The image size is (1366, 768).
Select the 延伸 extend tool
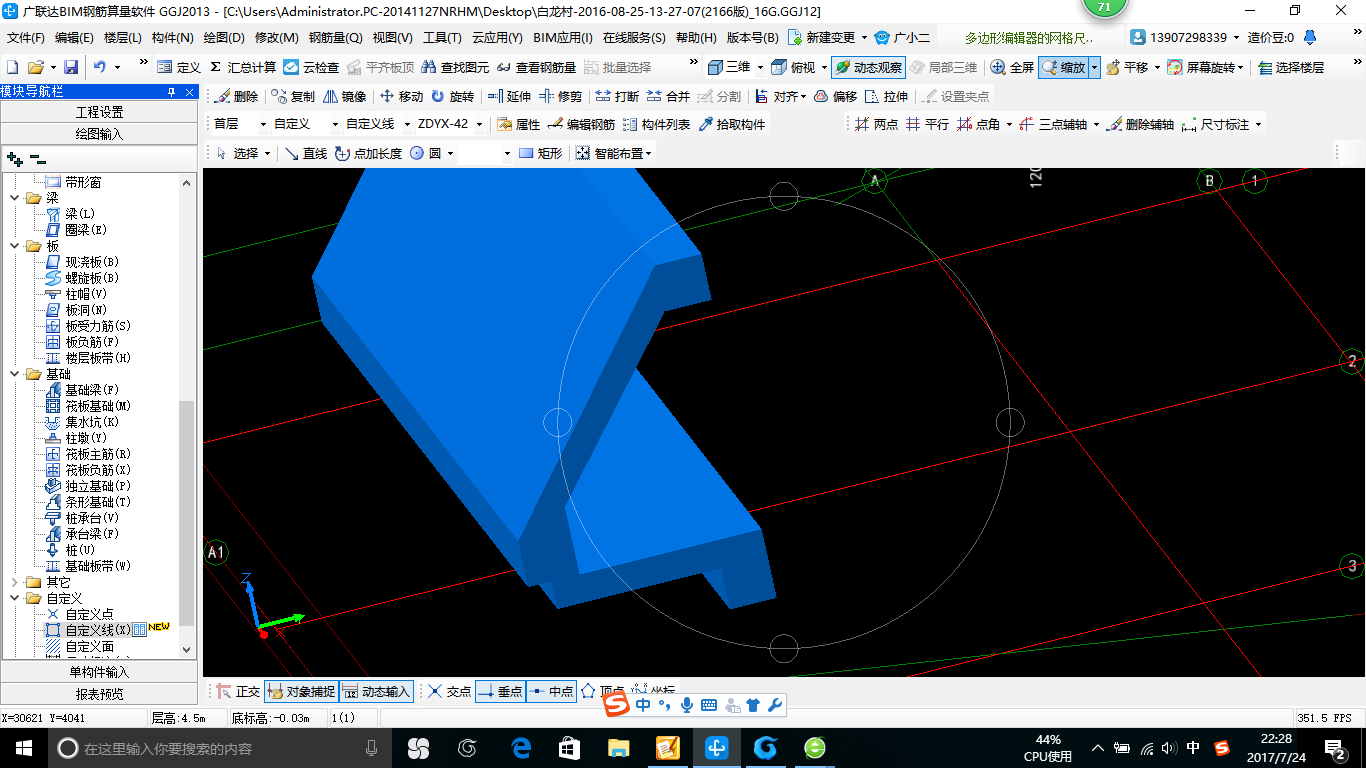[509, 96]
